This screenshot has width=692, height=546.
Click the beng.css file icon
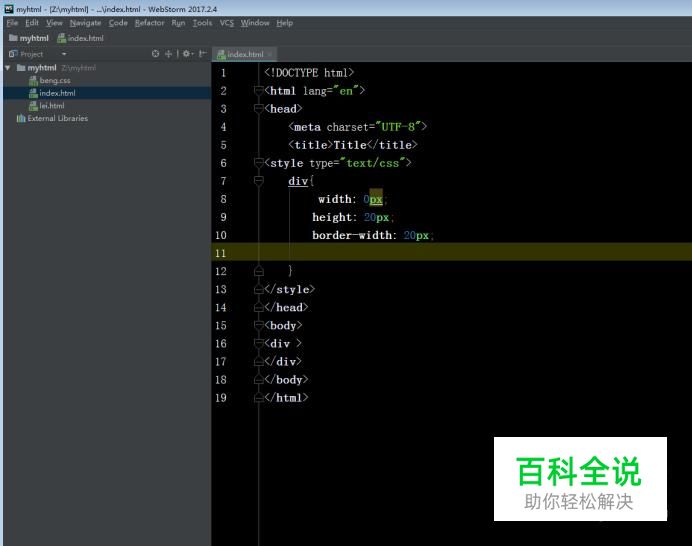[33, 81]
